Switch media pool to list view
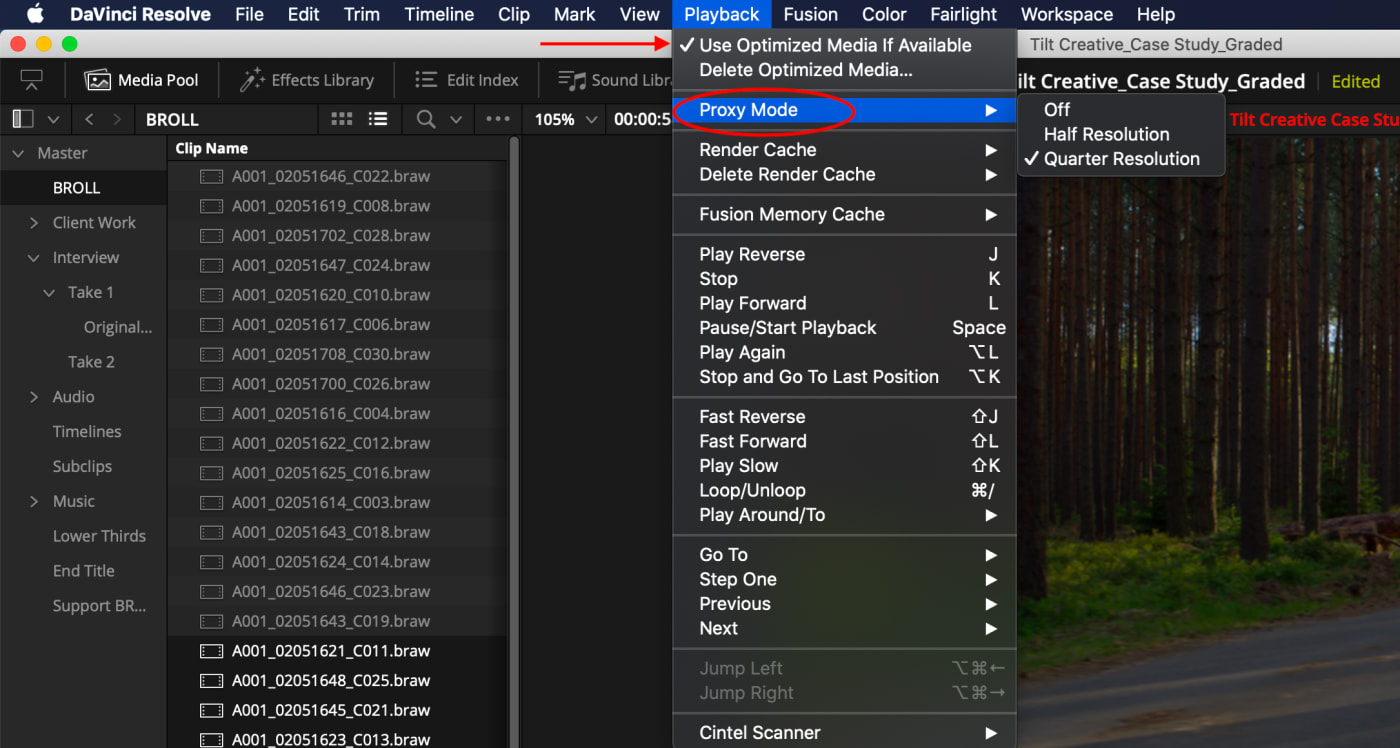This screenshot has width=1400, height=748. [x=378, y=119]
